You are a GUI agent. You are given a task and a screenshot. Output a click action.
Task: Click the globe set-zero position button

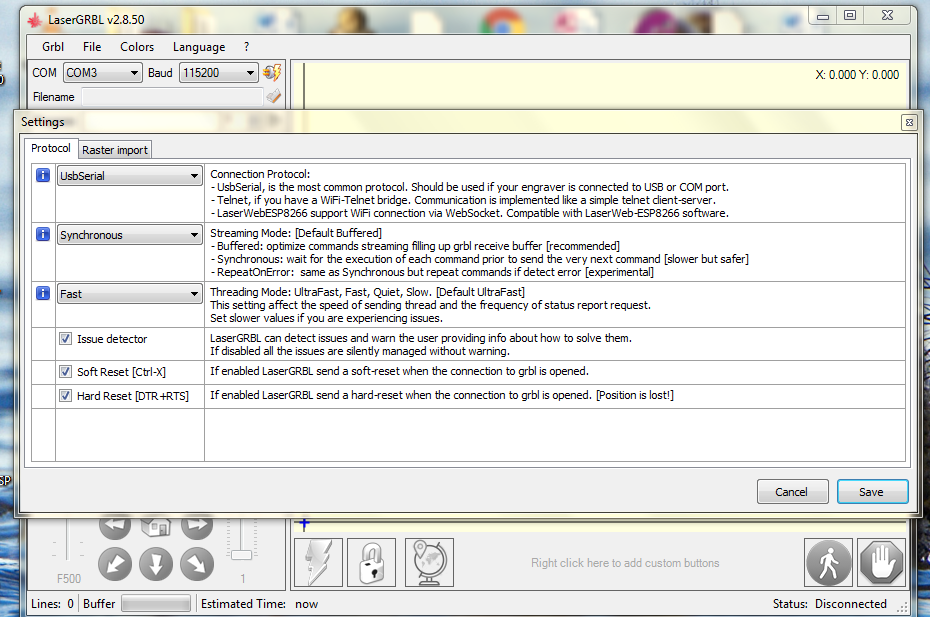click(429, 562)
